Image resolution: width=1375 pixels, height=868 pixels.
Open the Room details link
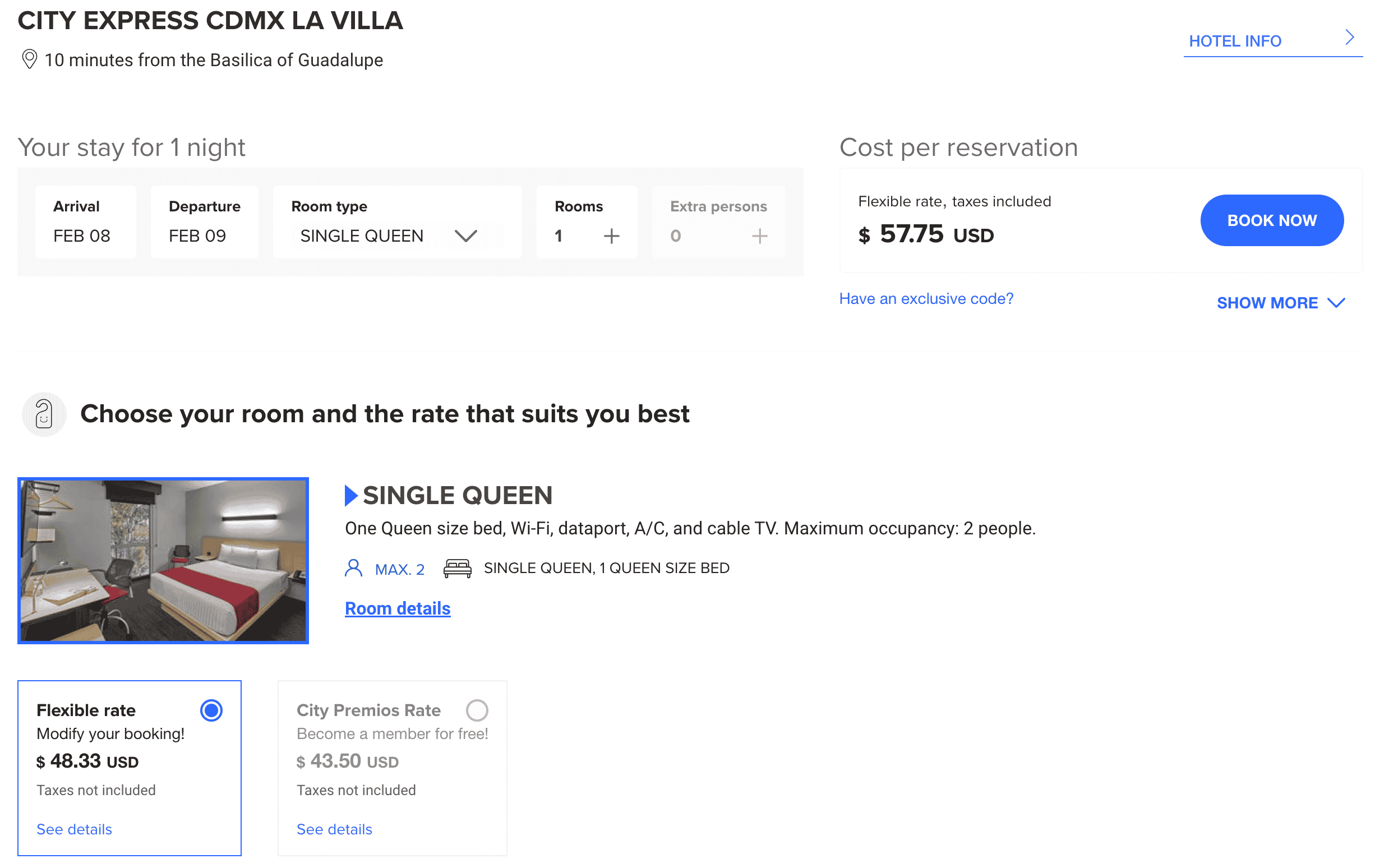tap(398, 608)
